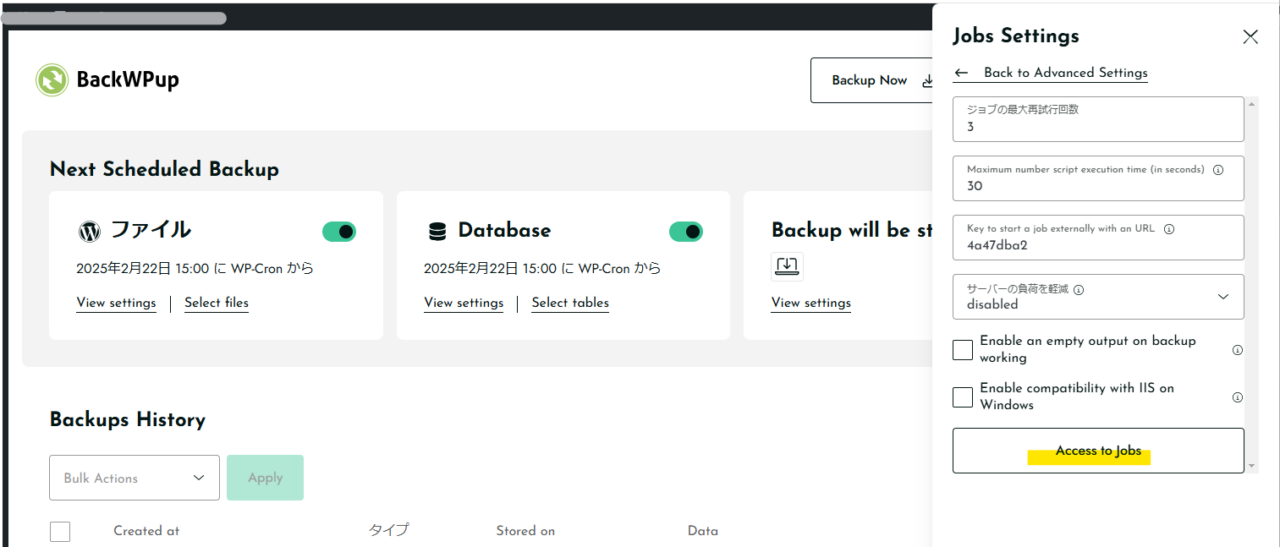Click the Database stack icon
The image size is (1280, 547).
coord(437,231)
